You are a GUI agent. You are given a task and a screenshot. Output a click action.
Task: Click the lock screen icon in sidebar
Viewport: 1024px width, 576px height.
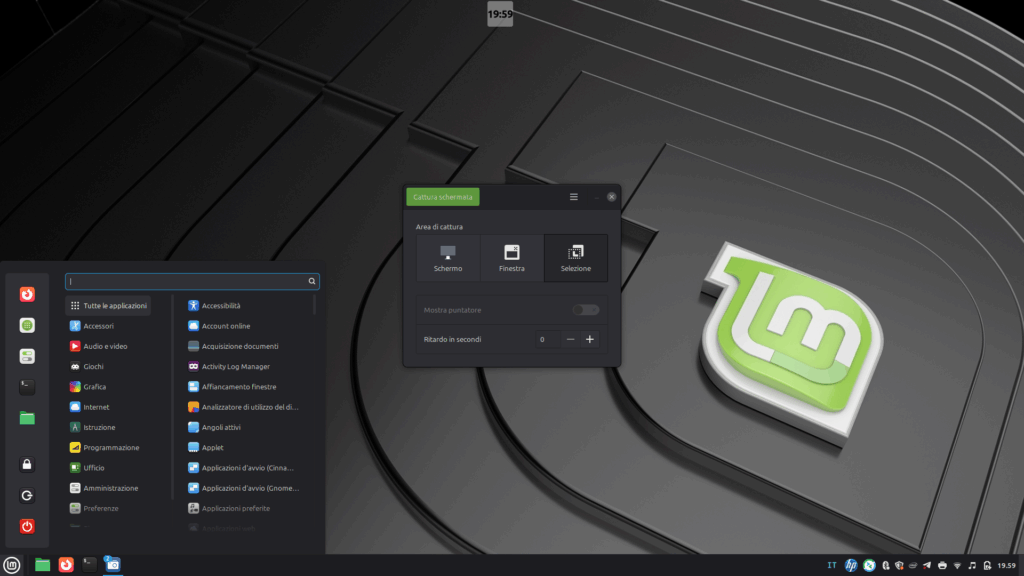point(27,464)
